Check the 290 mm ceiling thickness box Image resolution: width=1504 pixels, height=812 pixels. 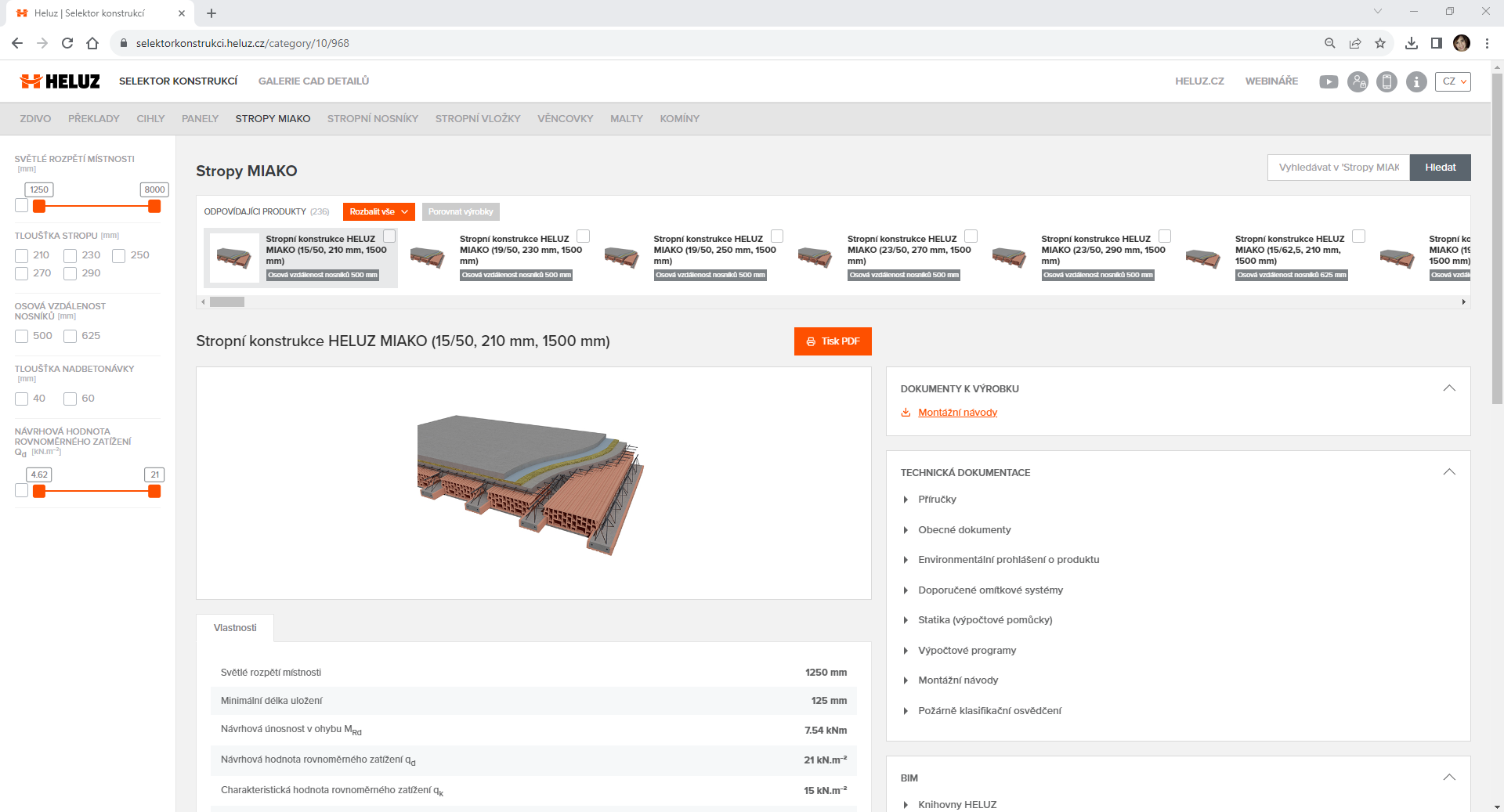pyautogui.click(x=70, y=273)
